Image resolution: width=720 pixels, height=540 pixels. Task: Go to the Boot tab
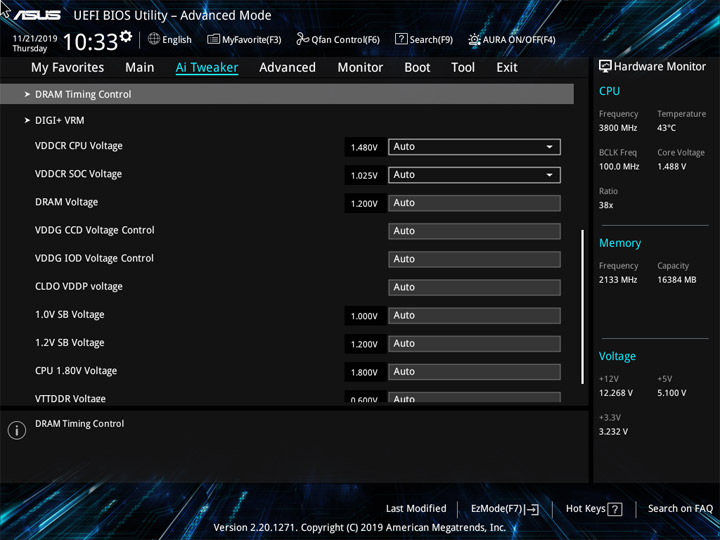tap(417, 68)
